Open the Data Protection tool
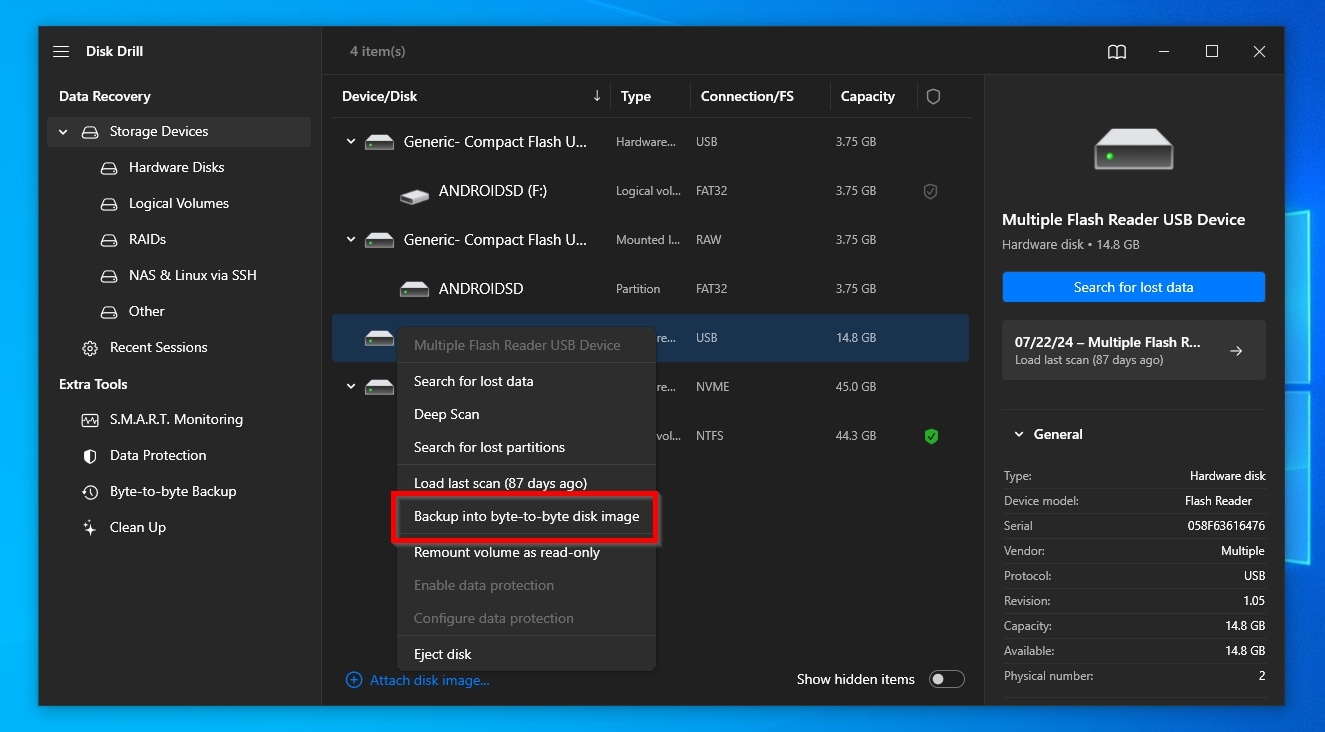1325x732 pixels. tap(157, 456)
